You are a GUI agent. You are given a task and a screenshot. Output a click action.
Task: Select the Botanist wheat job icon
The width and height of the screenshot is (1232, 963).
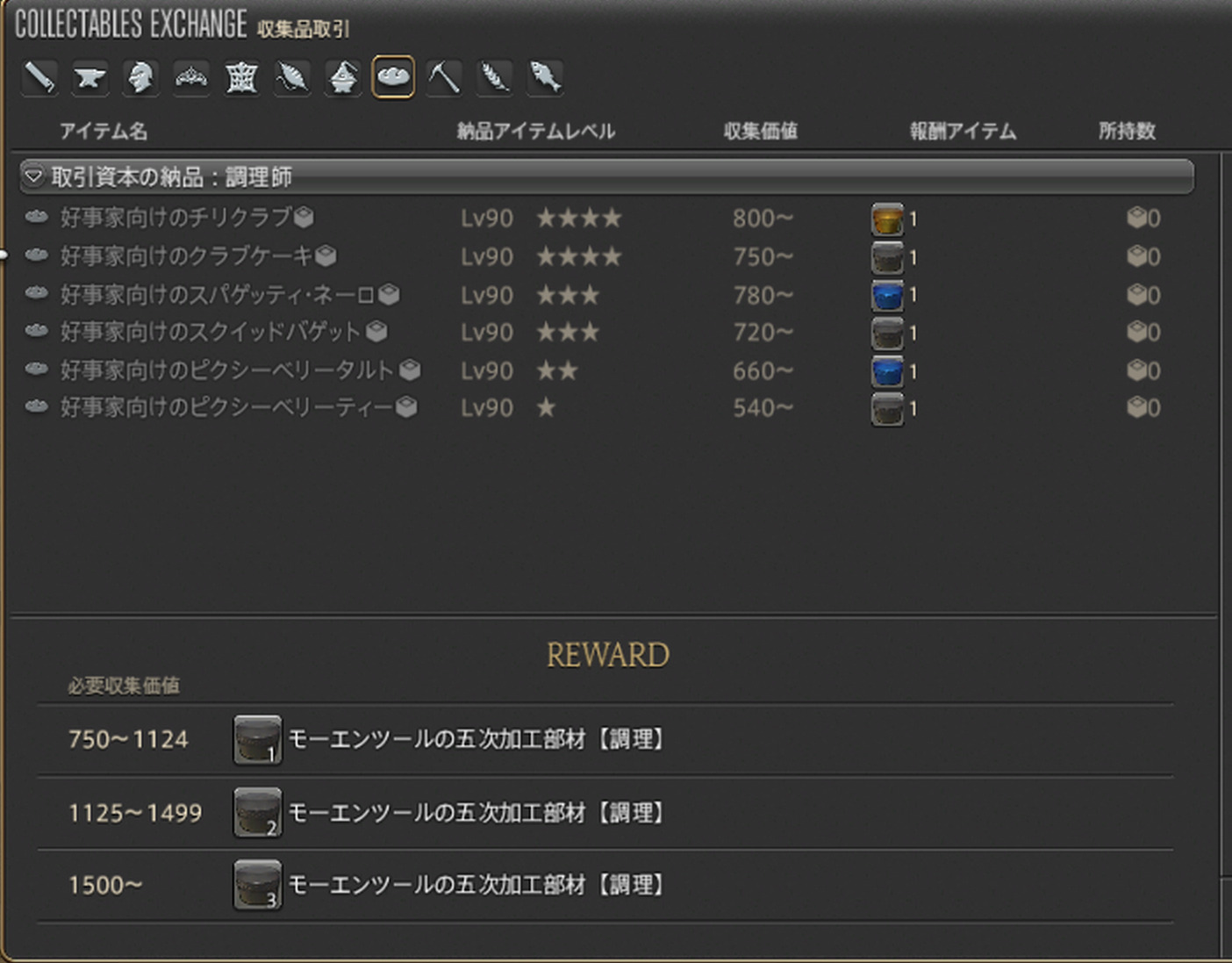[x=495, y=77]
